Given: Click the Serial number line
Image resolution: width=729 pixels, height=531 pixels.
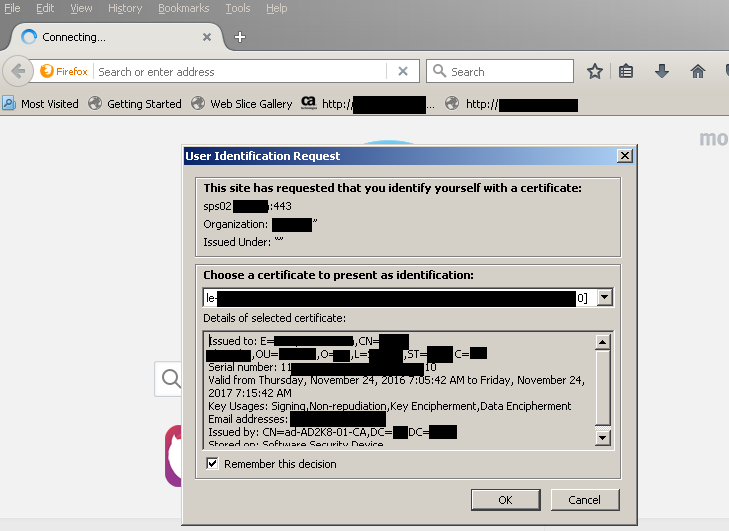Looking at the screenshot, I should pos(322,367).
